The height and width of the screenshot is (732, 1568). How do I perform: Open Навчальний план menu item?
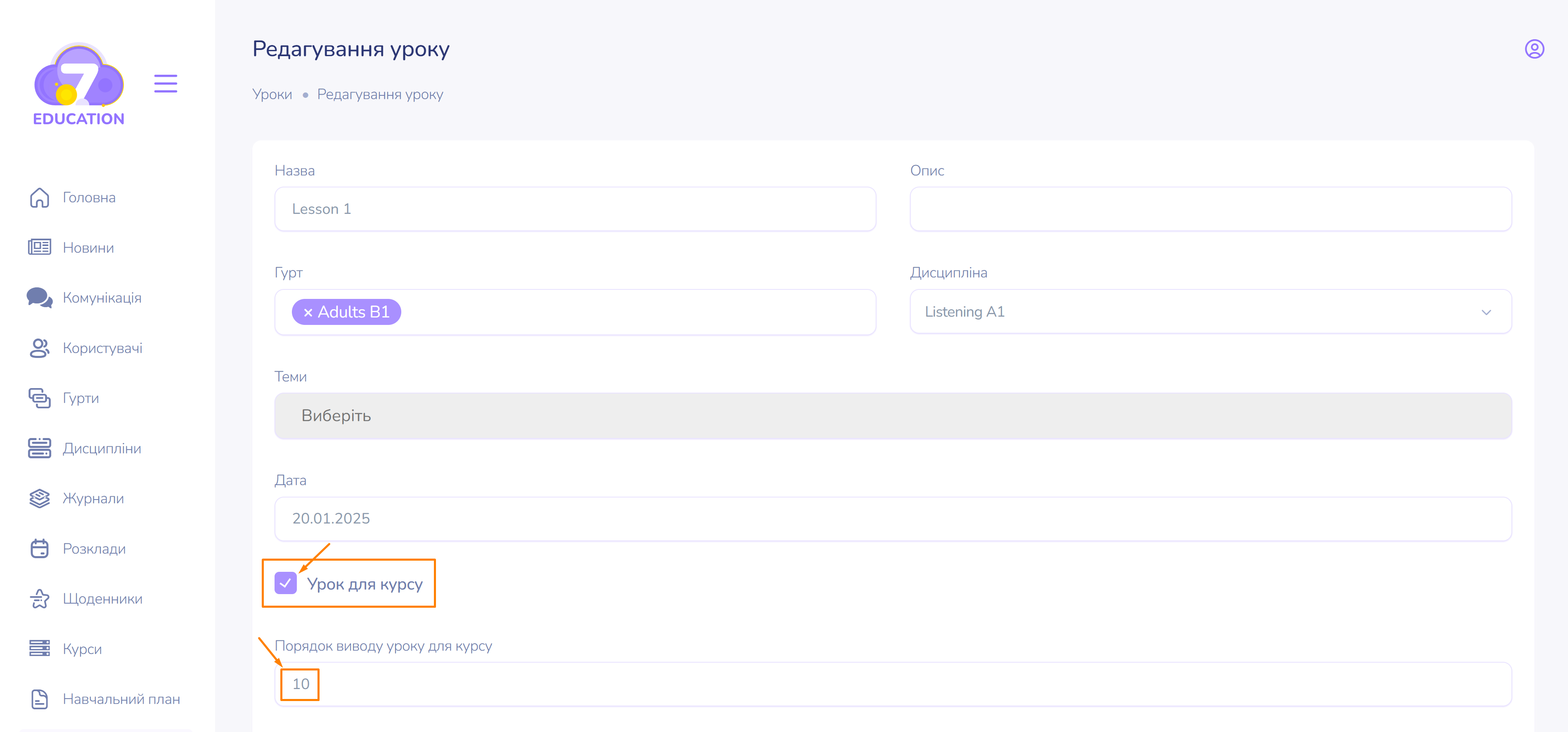point(121,699)
